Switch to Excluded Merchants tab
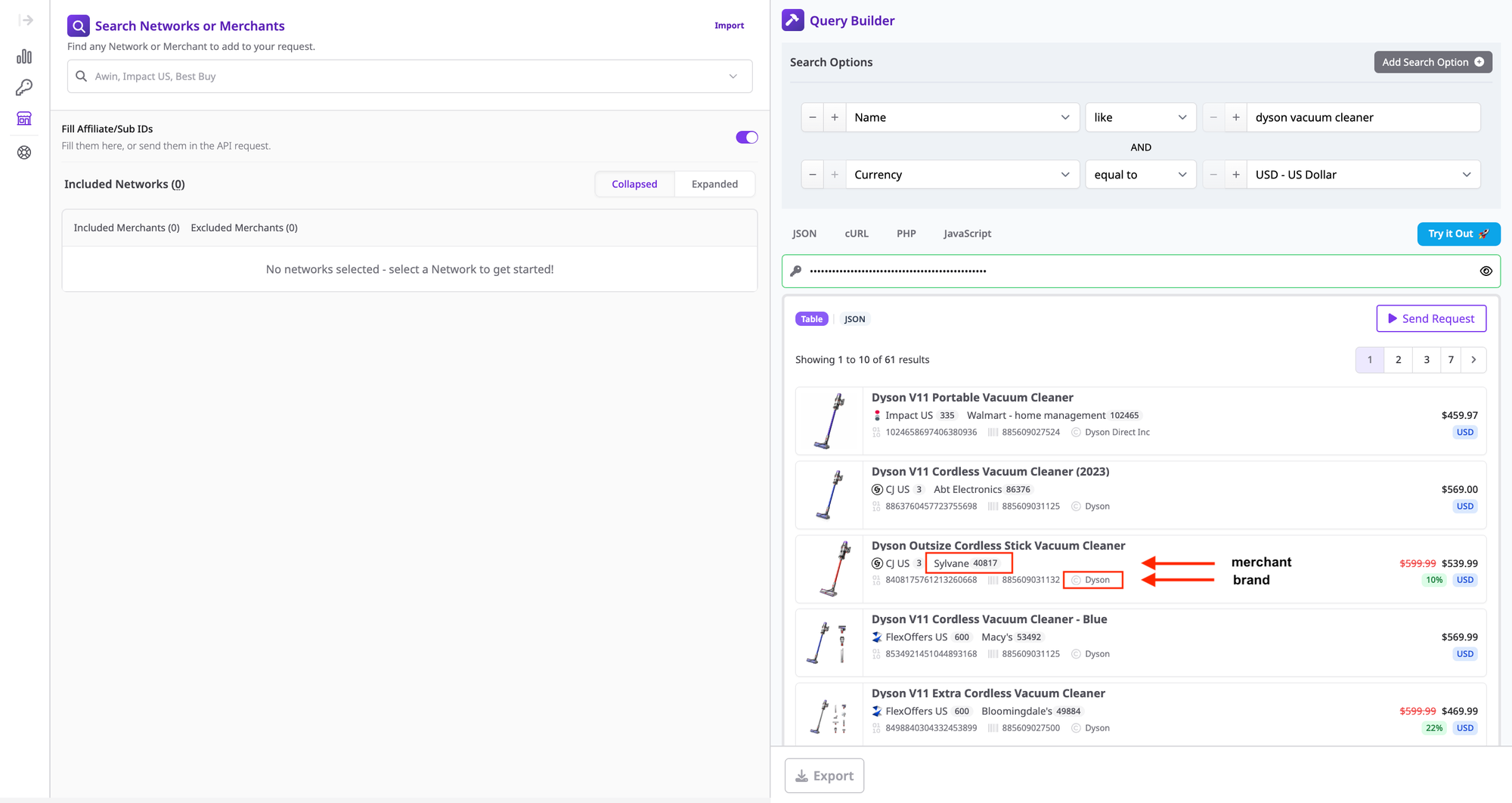Screen dimensions: 1512x803 tap(244, 228)
